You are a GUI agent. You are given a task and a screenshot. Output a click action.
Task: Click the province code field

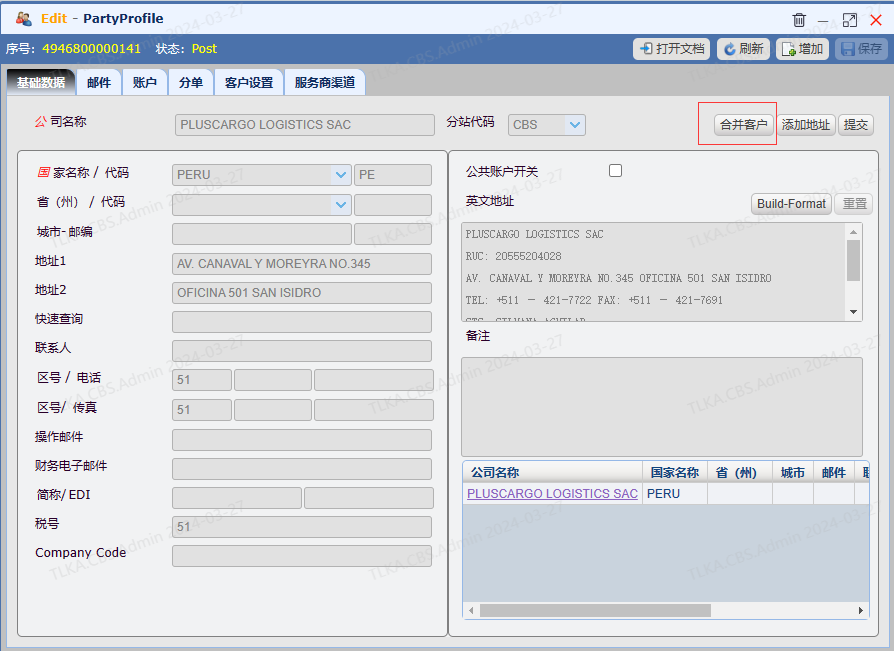pos(392,205)
